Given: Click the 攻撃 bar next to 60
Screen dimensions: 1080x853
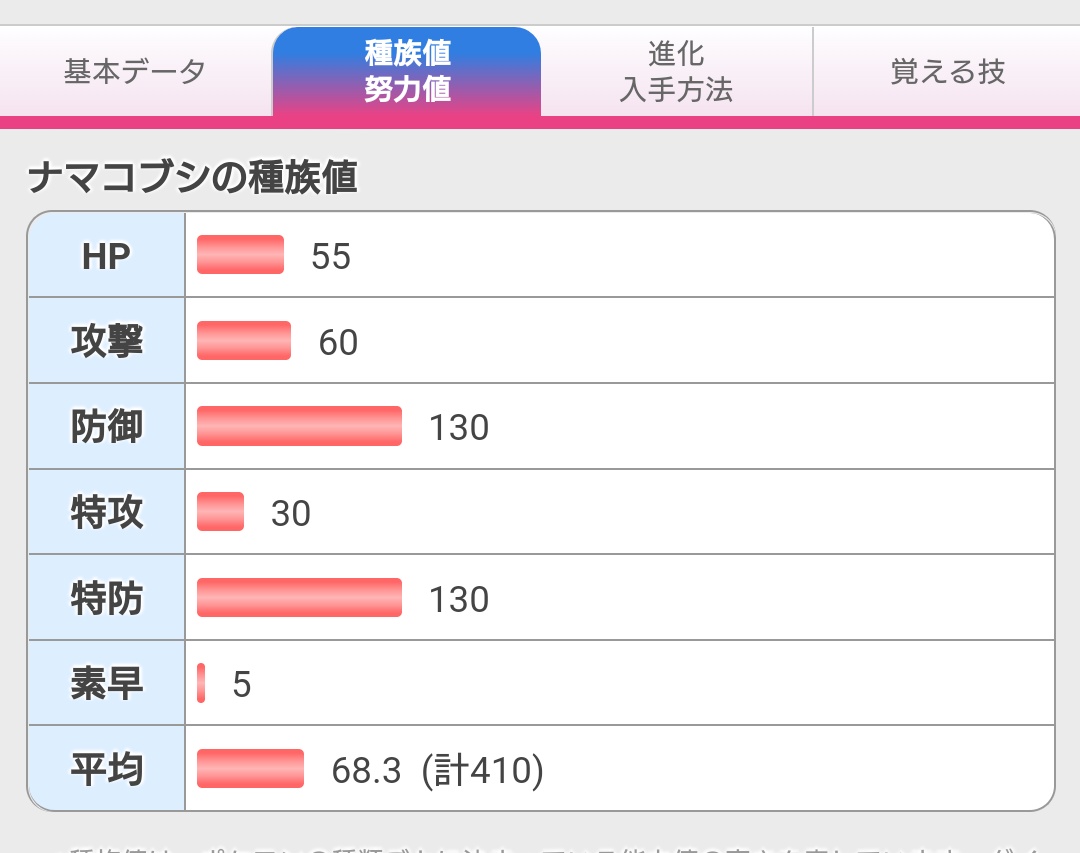Looking at the screenshot, I should pos(244,341).
